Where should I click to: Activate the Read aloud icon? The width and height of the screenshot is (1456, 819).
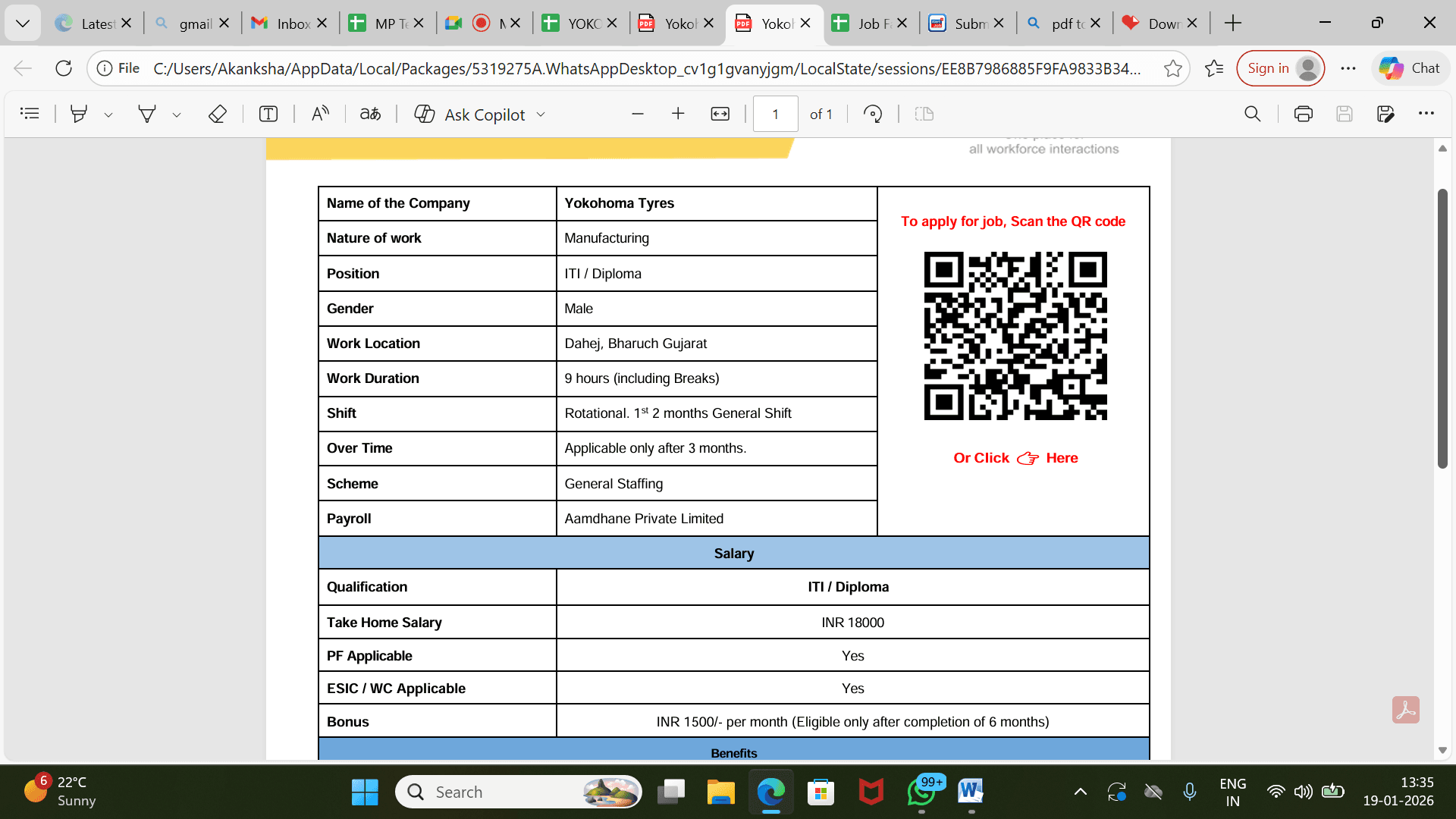[x=320, y=114]
